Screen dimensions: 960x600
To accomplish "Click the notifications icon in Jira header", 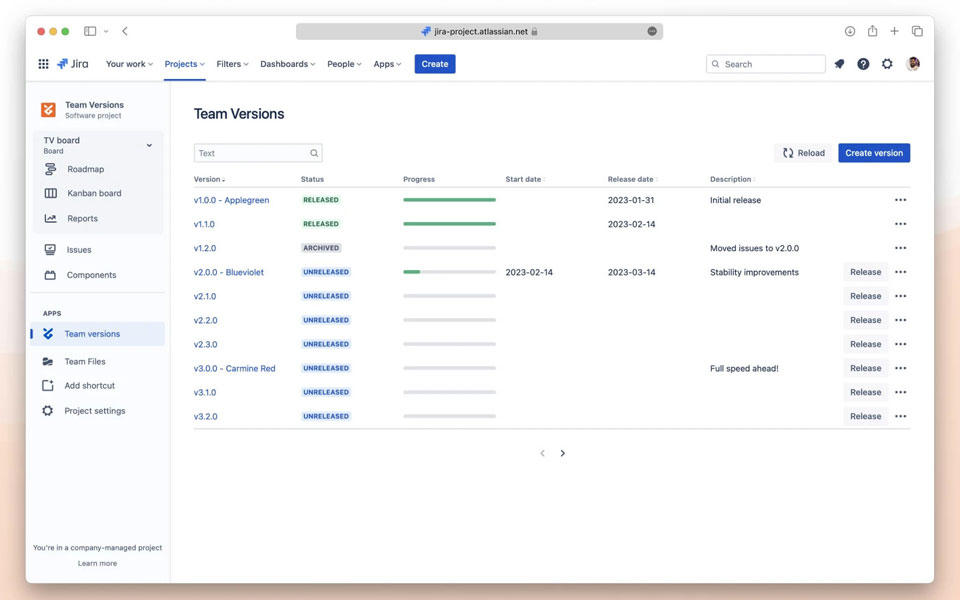I will click(x=839, y=64).
